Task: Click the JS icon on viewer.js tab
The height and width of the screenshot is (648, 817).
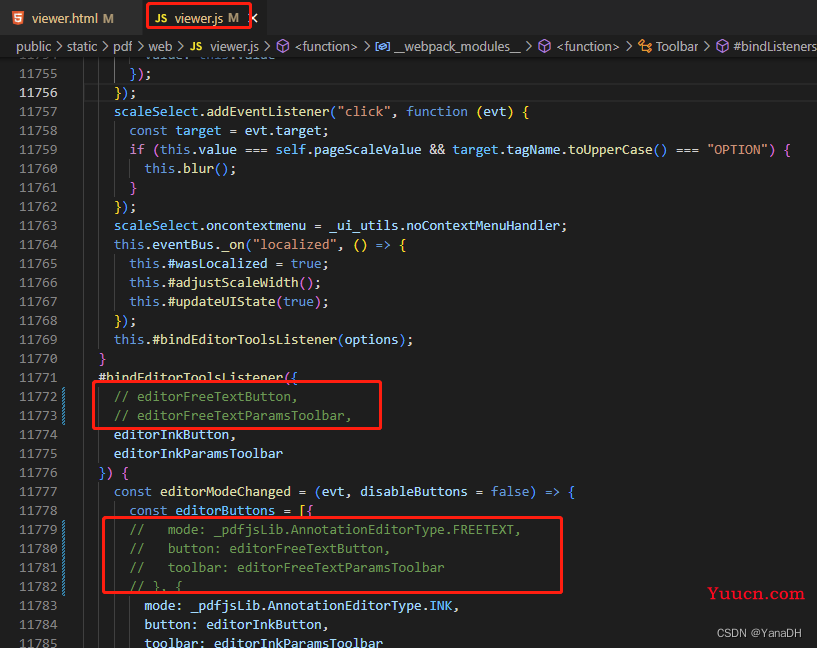Action: [x=161, y=18]
